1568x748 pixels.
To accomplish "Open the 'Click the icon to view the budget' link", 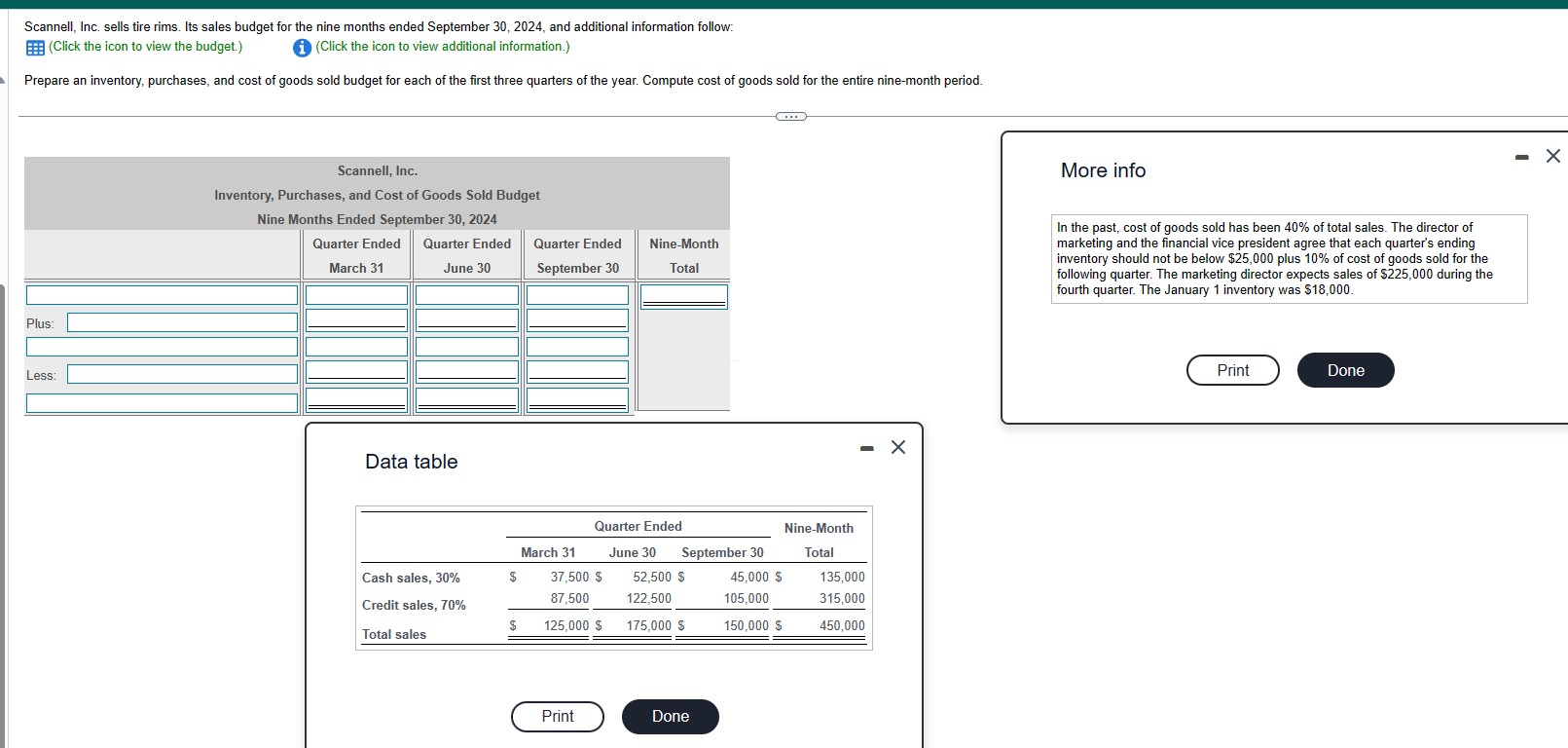I will 146,47.
